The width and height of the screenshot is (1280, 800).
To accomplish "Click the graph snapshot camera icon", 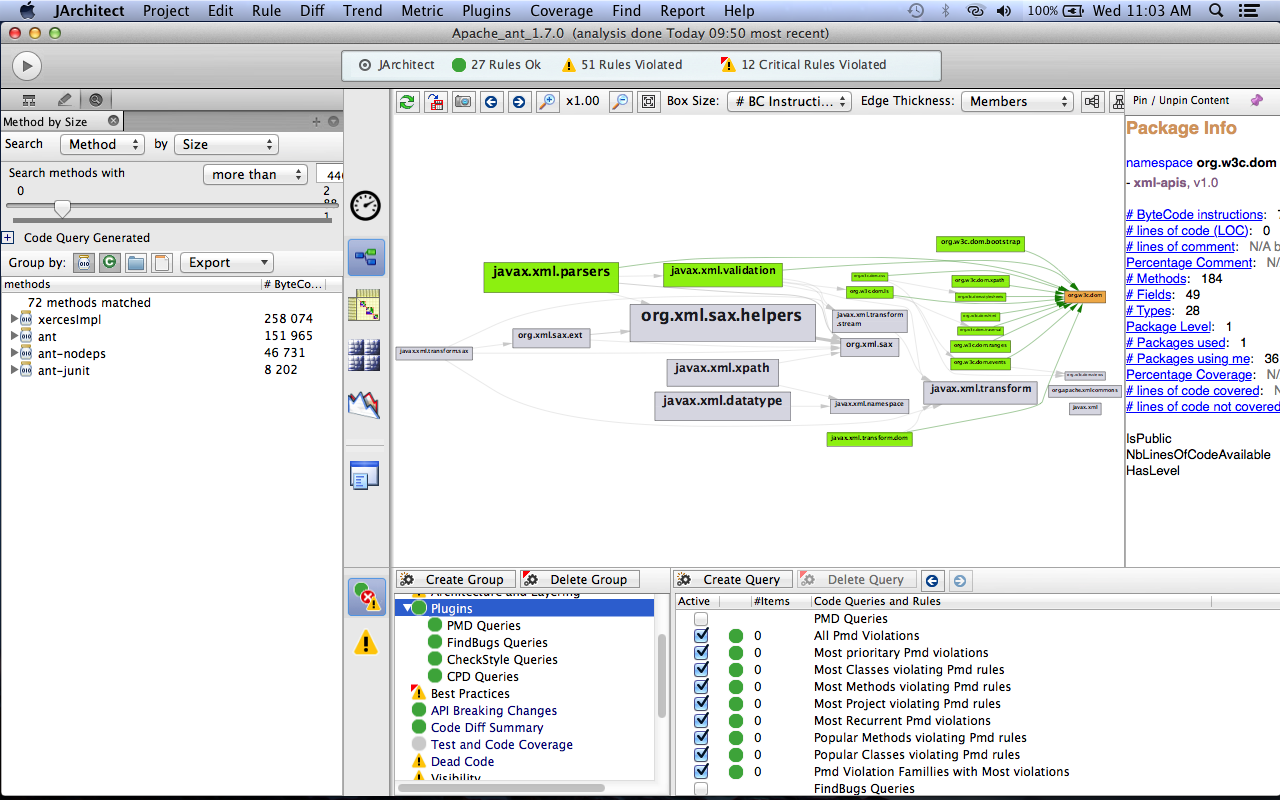I will 463,102.
